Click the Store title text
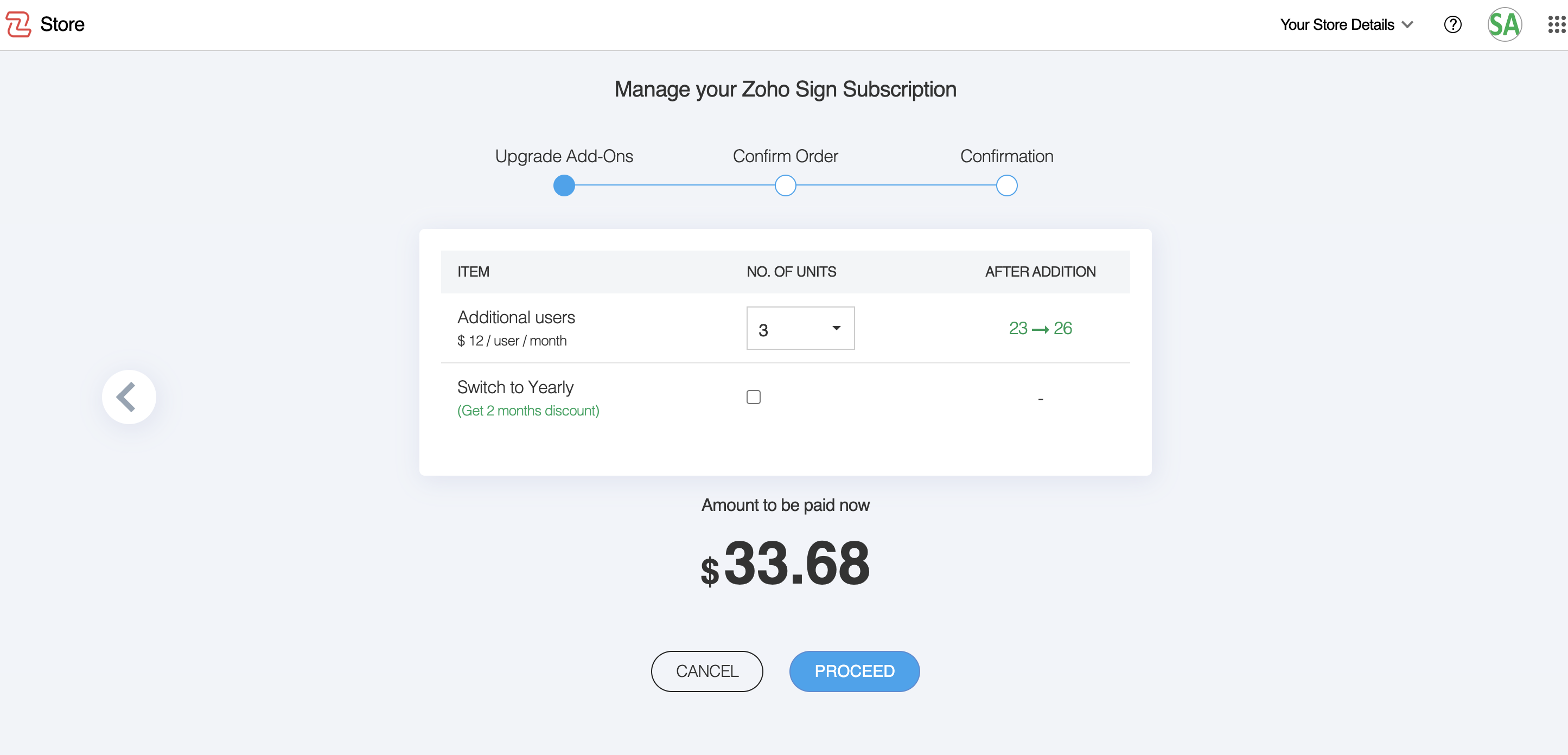This screenshot has height=755, width=1568. 62,24
